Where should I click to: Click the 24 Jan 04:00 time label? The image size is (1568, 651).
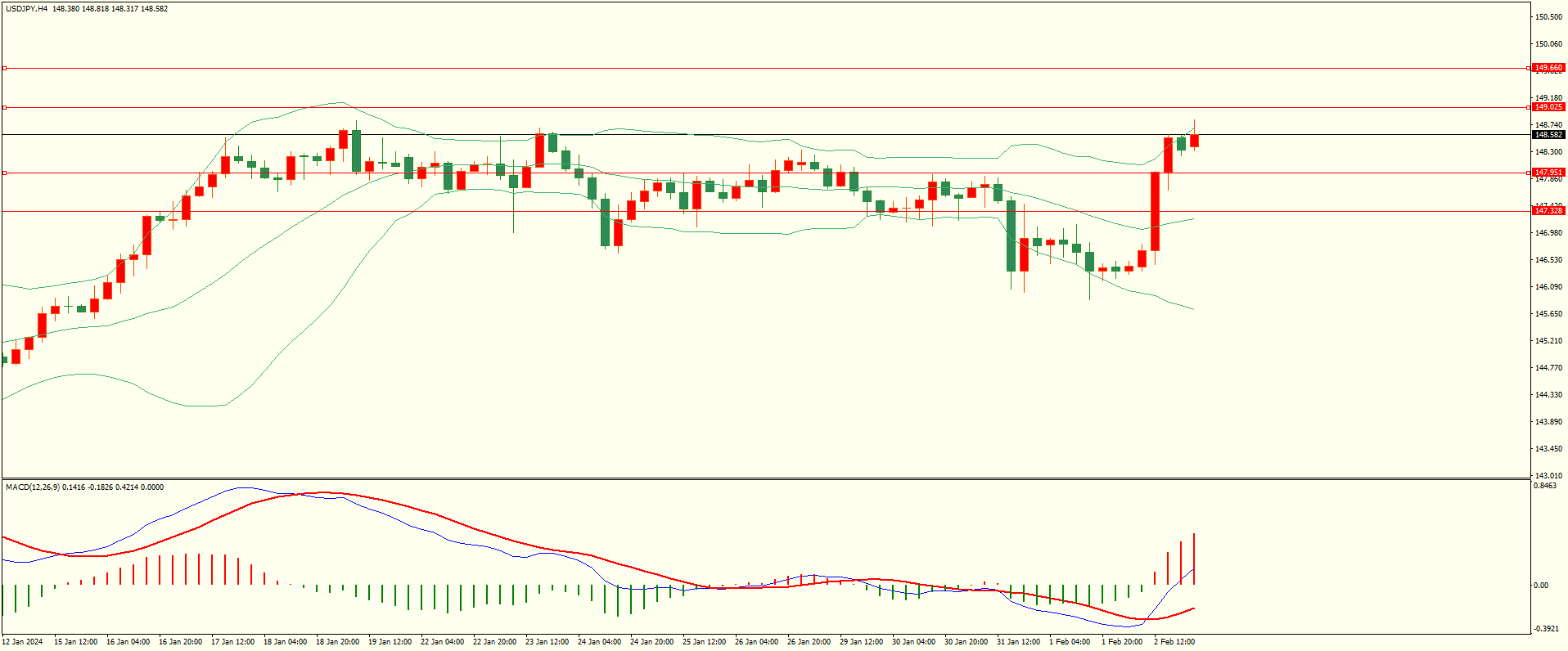(x=599, y=641)
